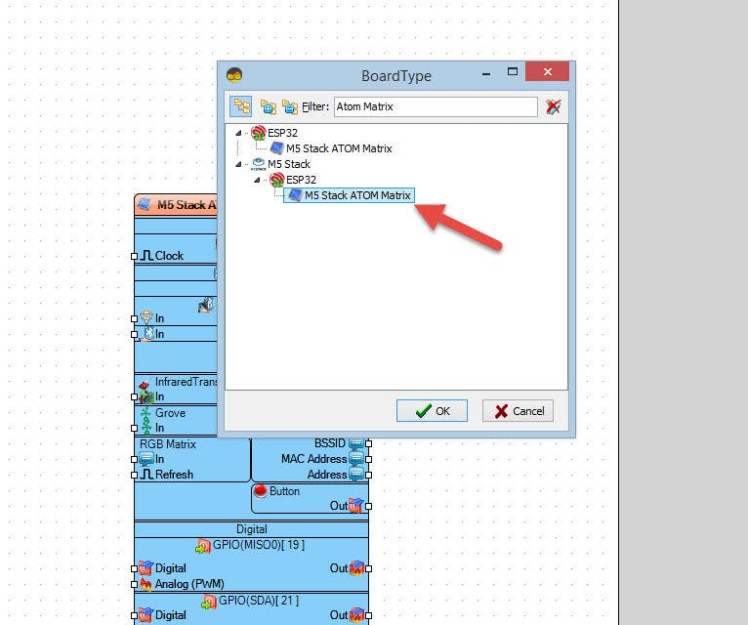Click the GPIO(MISO0)[19] pin icon
Image resolution: width=748 pixels, height=625 pixels.
(203, 546)
